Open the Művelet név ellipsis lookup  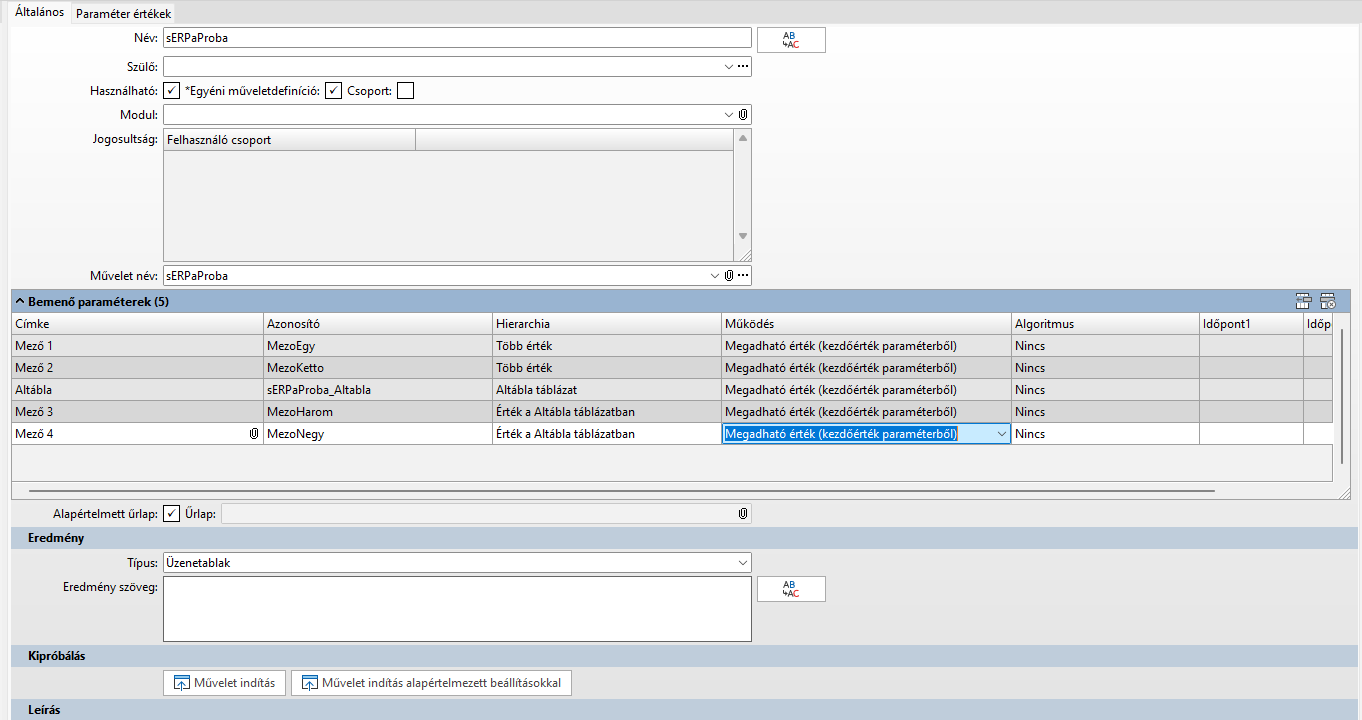[743, 275]
